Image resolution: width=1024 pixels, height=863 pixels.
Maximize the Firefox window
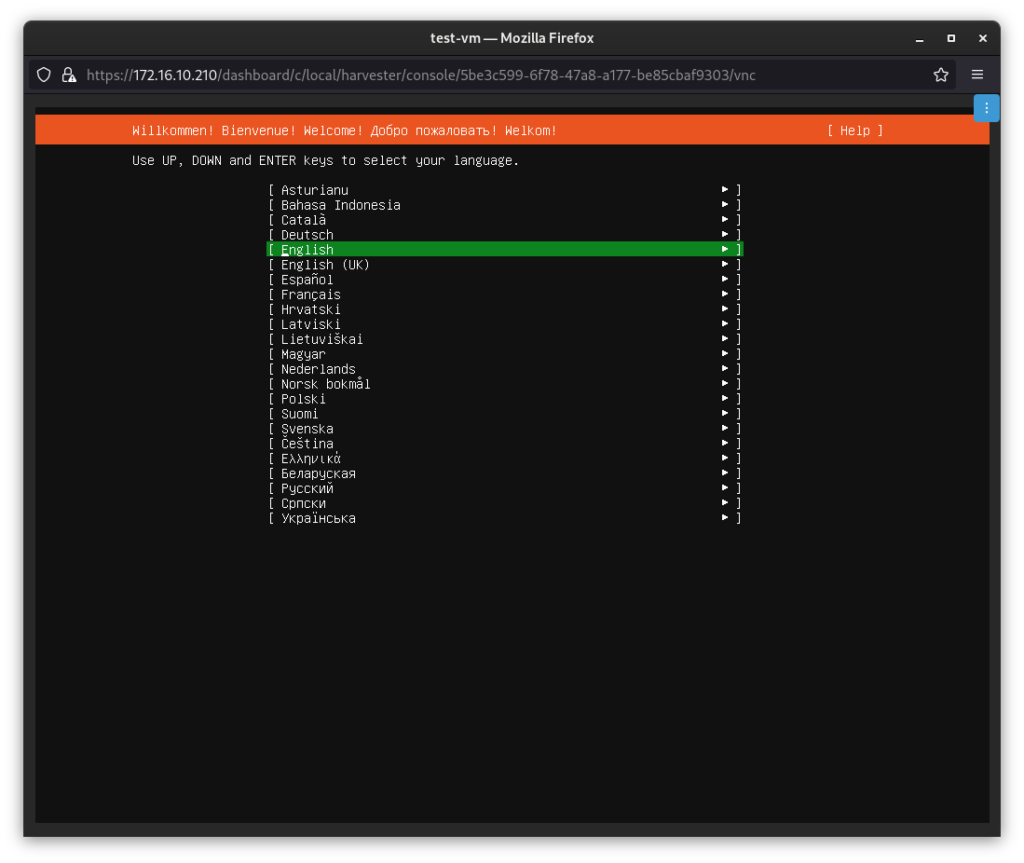pyautogui.click(x=951, y=39)
